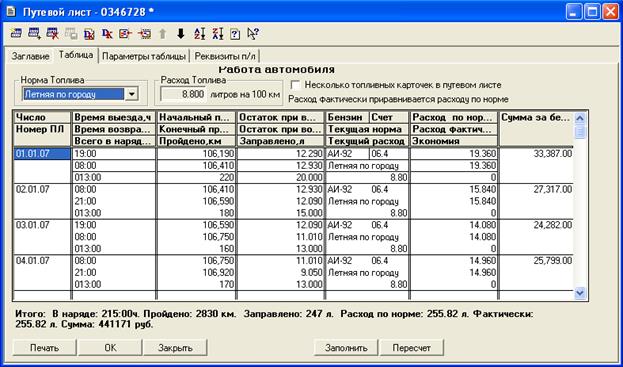Viewport: 623px width, 367px height.
Task: Click the sum cell 33,387.00
Action: point(536,154)
